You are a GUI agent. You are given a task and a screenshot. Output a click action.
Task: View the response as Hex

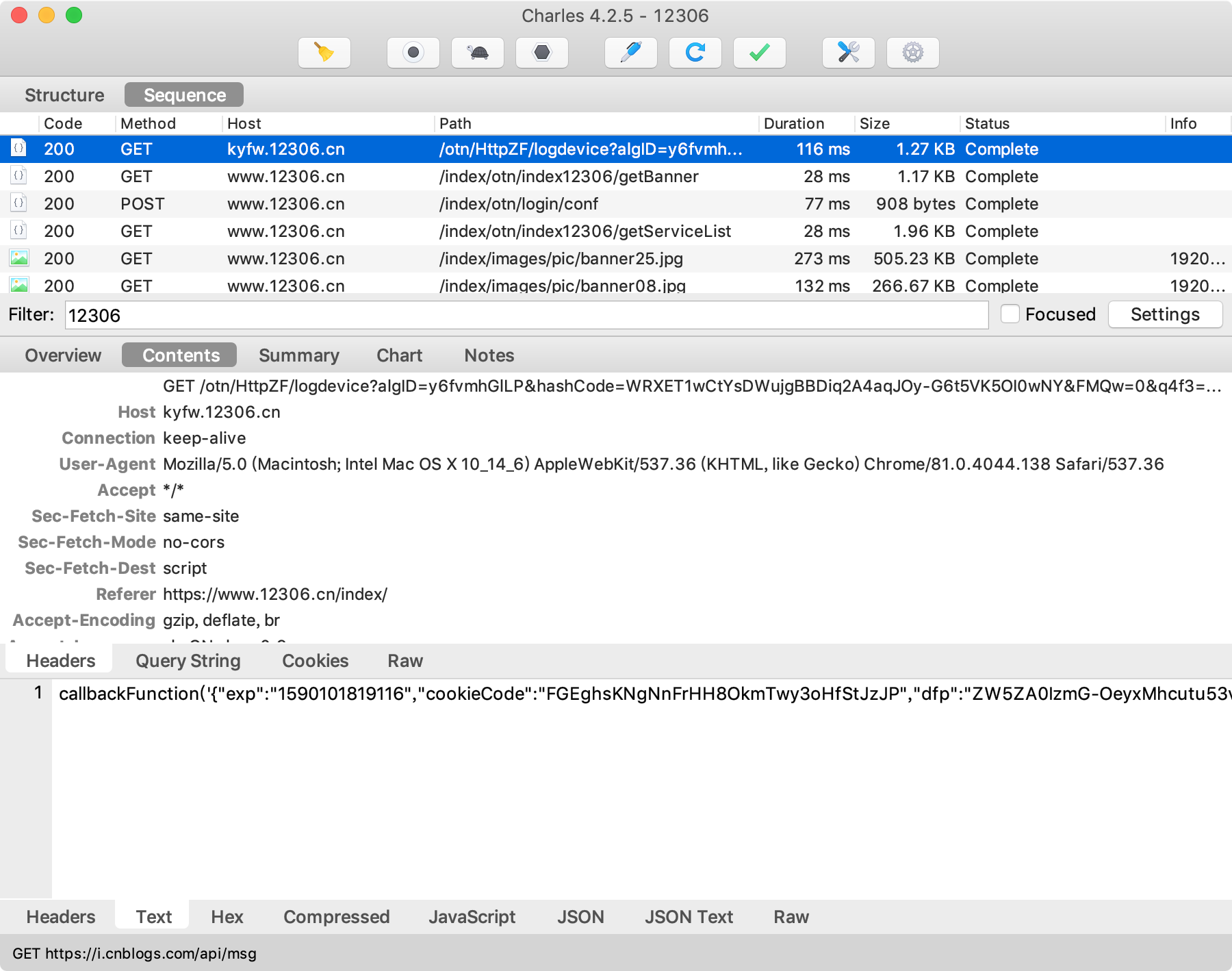227,917
